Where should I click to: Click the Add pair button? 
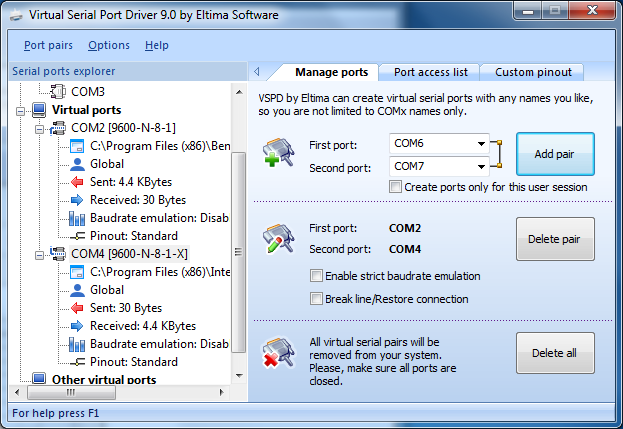tap(555, 154)
